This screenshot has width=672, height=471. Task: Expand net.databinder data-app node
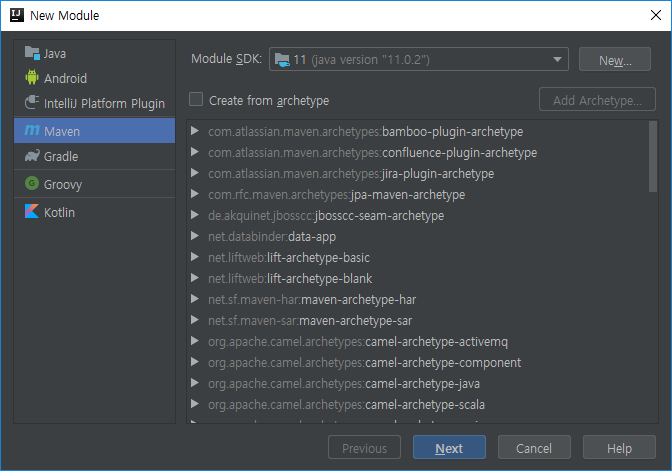[x=195, y=236]
